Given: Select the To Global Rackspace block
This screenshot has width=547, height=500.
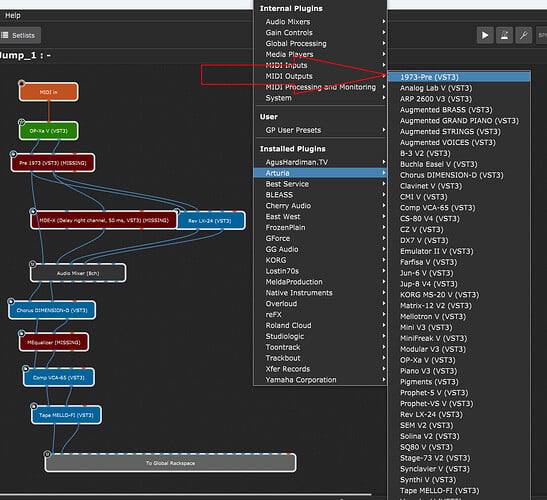Looking at the screenshot, I should pos(171,463).
